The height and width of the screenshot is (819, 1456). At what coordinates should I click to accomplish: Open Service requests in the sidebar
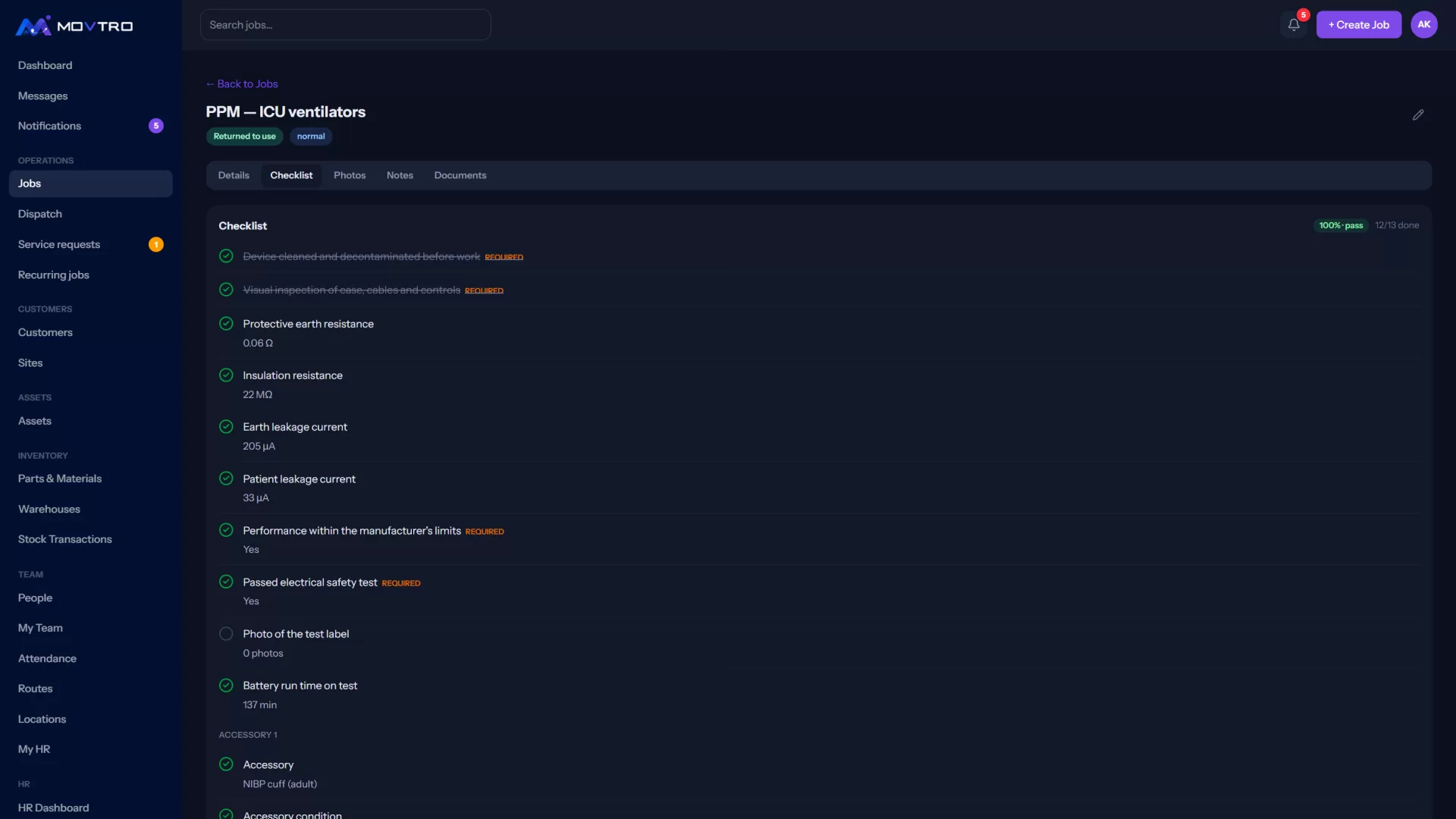[x=91, y=244]
